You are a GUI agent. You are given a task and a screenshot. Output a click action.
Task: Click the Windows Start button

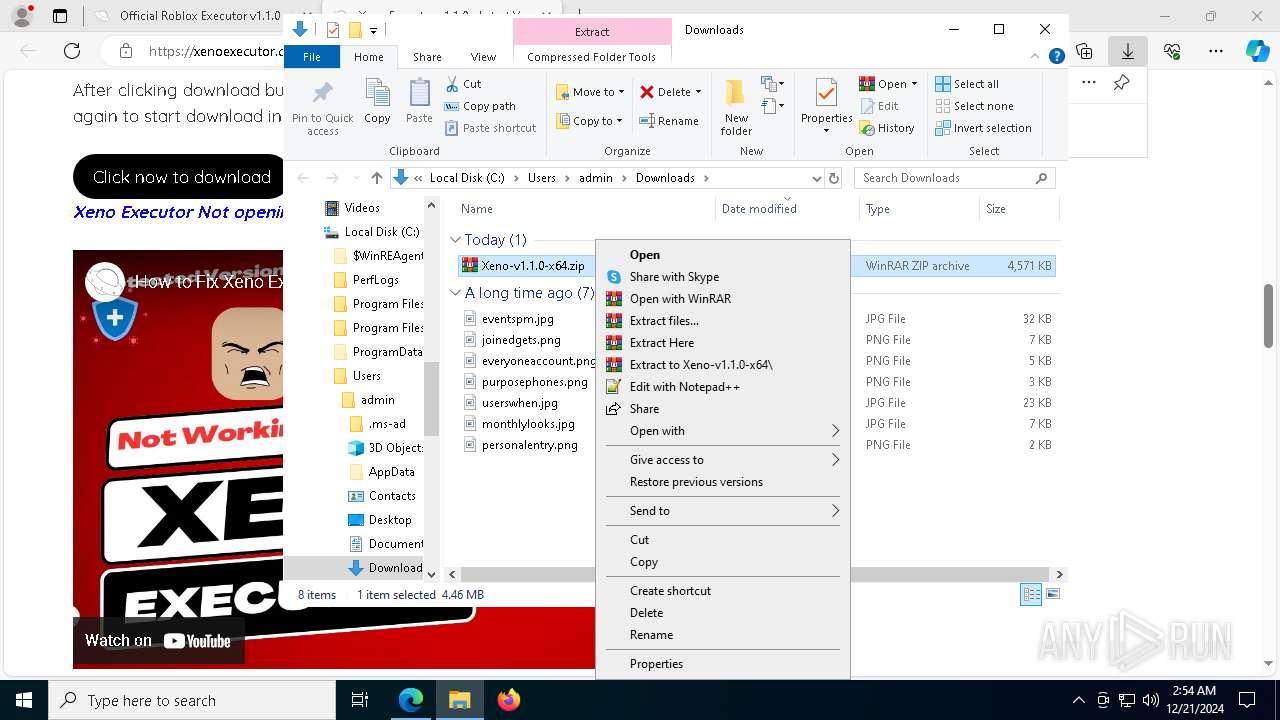click(x=24, y=700)
